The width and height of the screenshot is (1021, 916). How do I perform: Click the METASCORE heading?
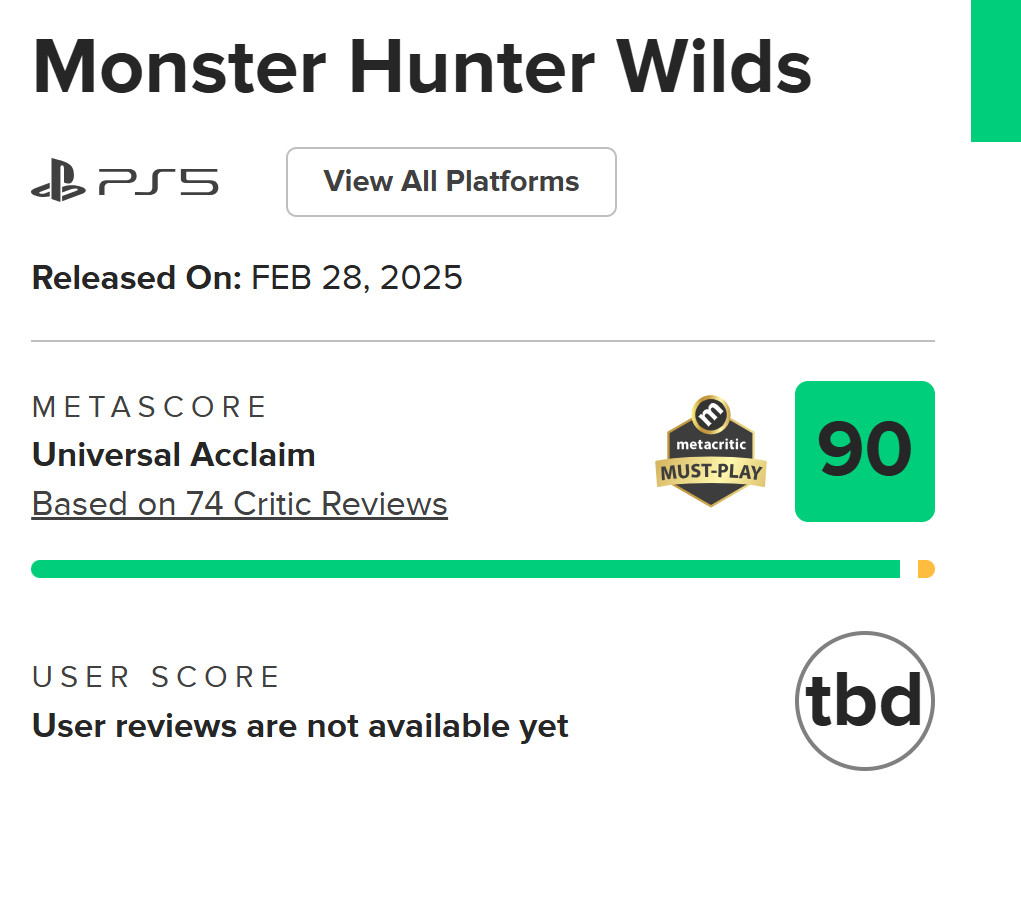pyautogui.click(x=150, y=407)
